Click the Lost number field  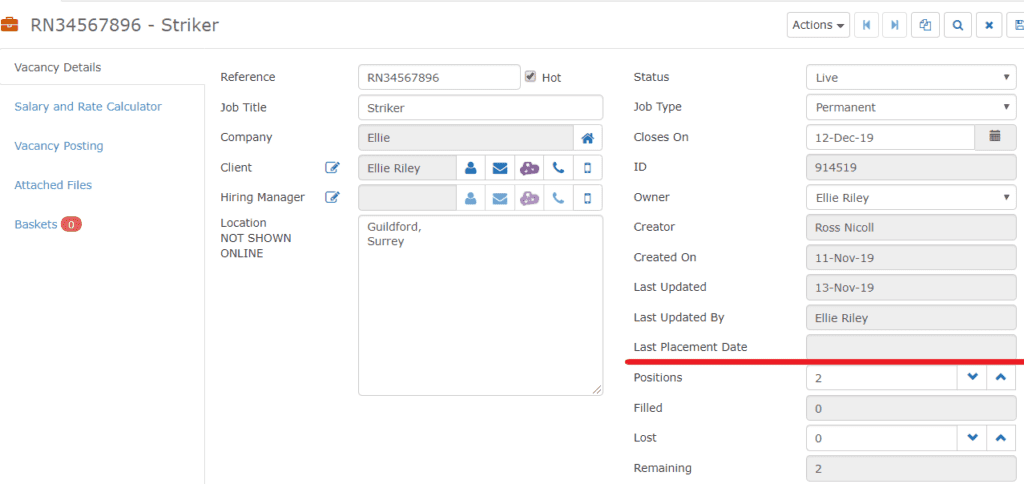[882, 438]
